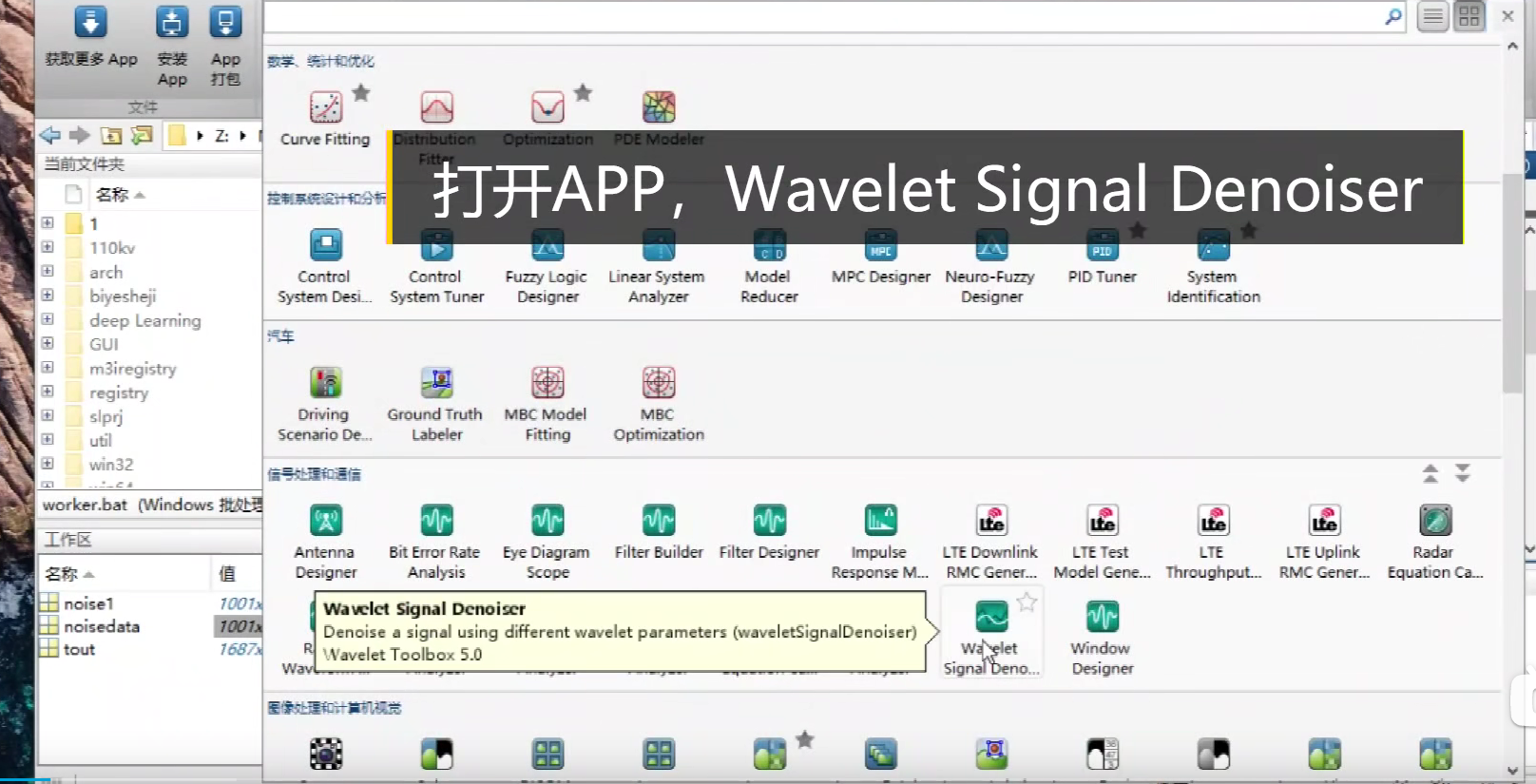This screenshot has height=784, width=1536.
Task: Expand the 'deep Learning' folder node
Action: coord(48,319)
